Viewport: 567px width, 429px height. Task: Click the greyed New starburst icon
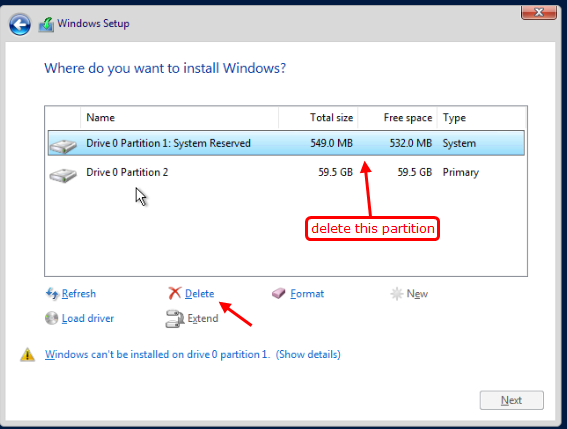click(397, 293)
